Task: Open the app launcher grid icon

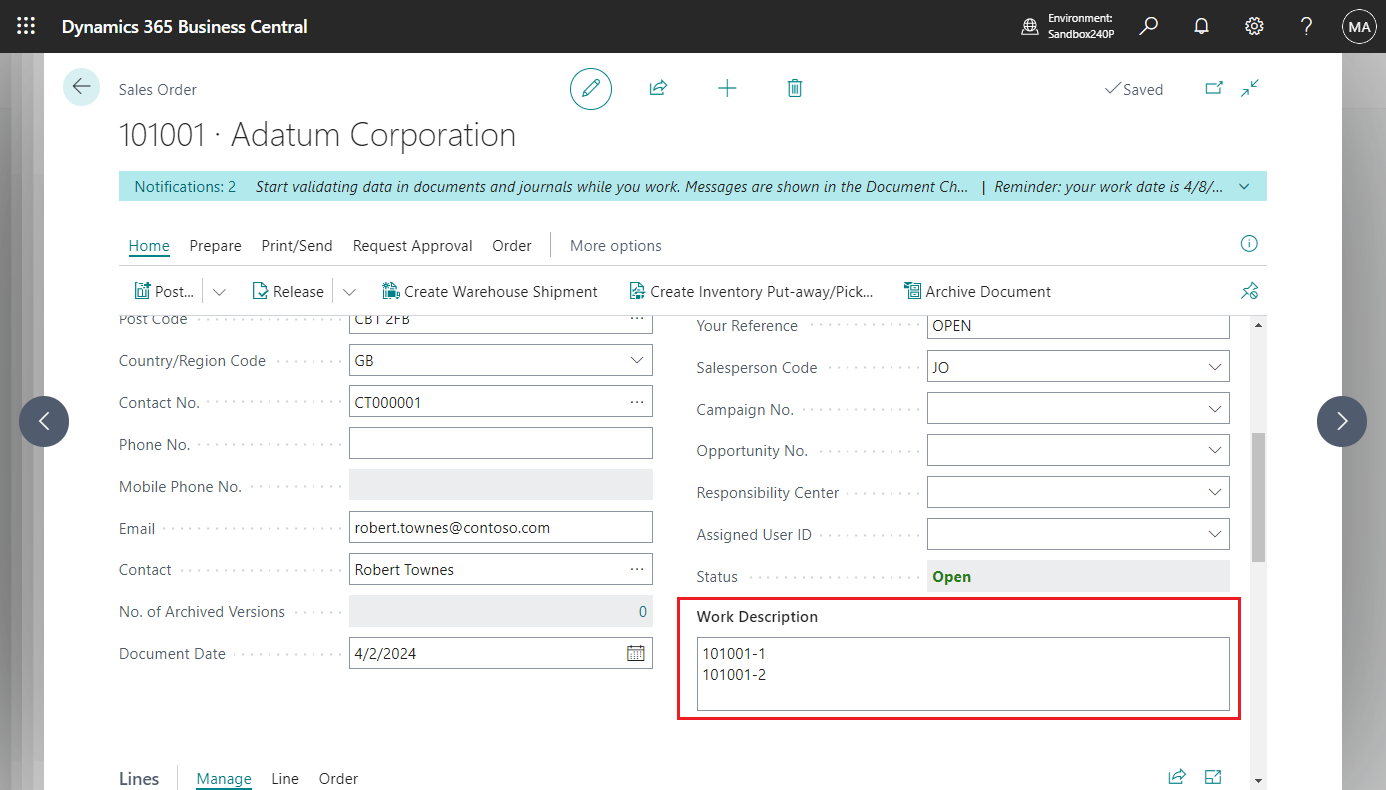Action: coord(26,26)
